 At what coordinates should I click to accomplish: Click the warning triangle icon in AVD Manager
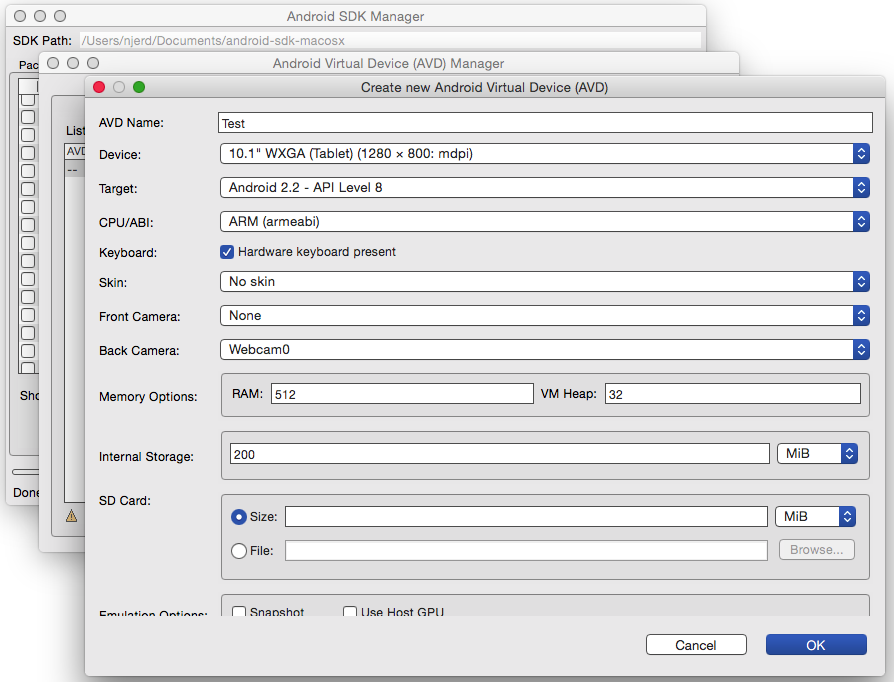click(x=71, y=516)
